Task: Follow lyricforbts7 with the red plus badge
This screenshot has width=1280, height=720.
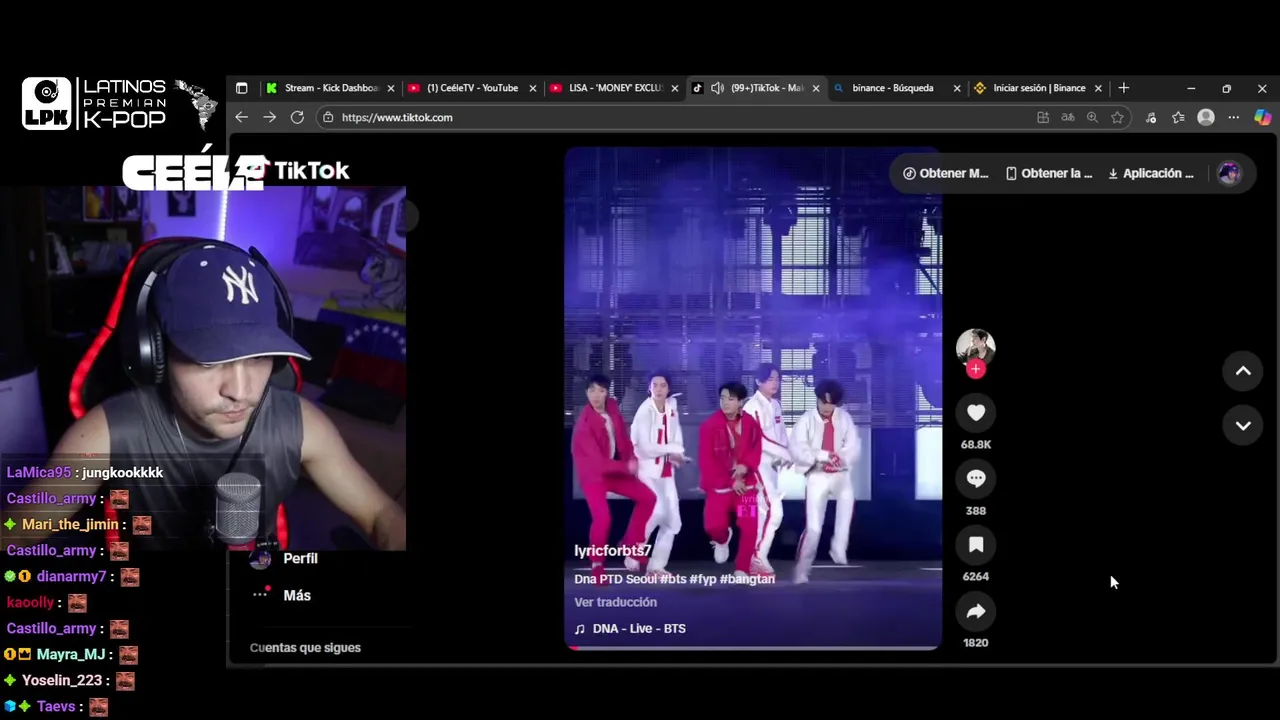Action: (x=976, y=369)
